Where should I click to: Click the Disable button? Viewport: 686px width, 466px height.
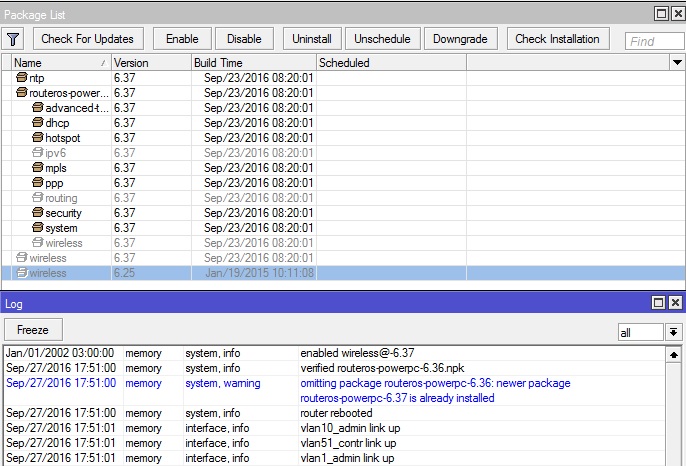[244, 39]
